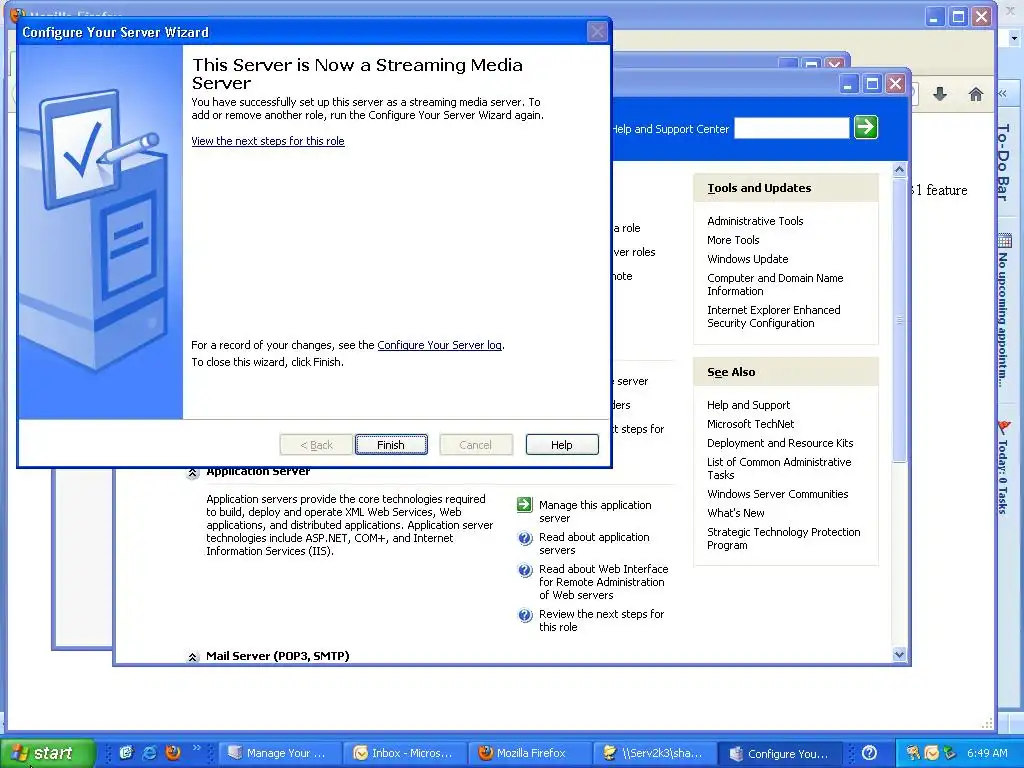Click the vertical scrollbar thumb in Manage Your Server
This screenshot has height=768, width=1024.
pos(899,320)
